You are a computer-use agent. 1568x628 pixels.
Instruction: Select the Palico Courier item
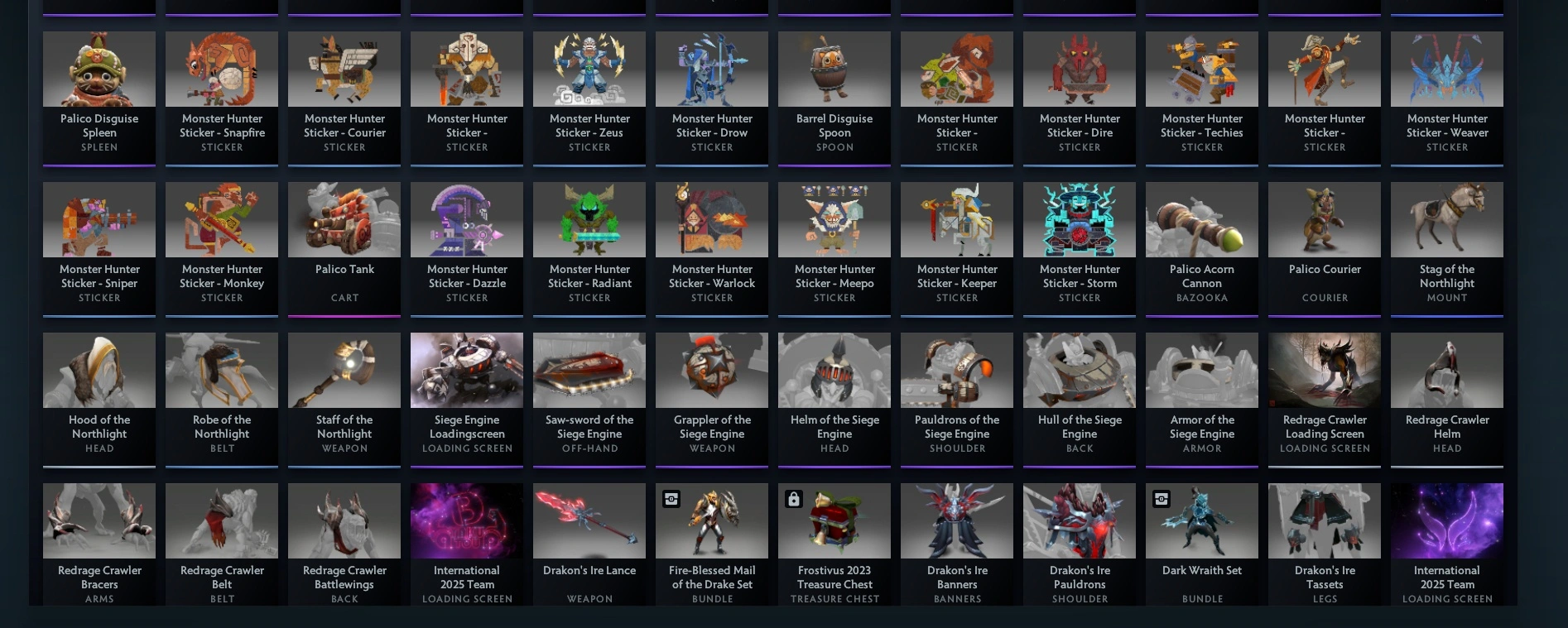point(1325,249)
